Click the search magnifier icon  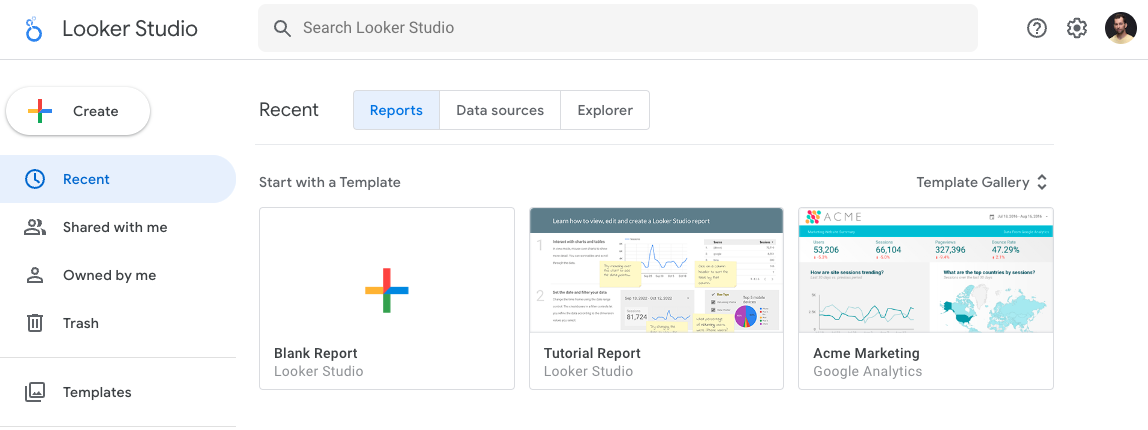pyautogui.click(x=283, y=28)
